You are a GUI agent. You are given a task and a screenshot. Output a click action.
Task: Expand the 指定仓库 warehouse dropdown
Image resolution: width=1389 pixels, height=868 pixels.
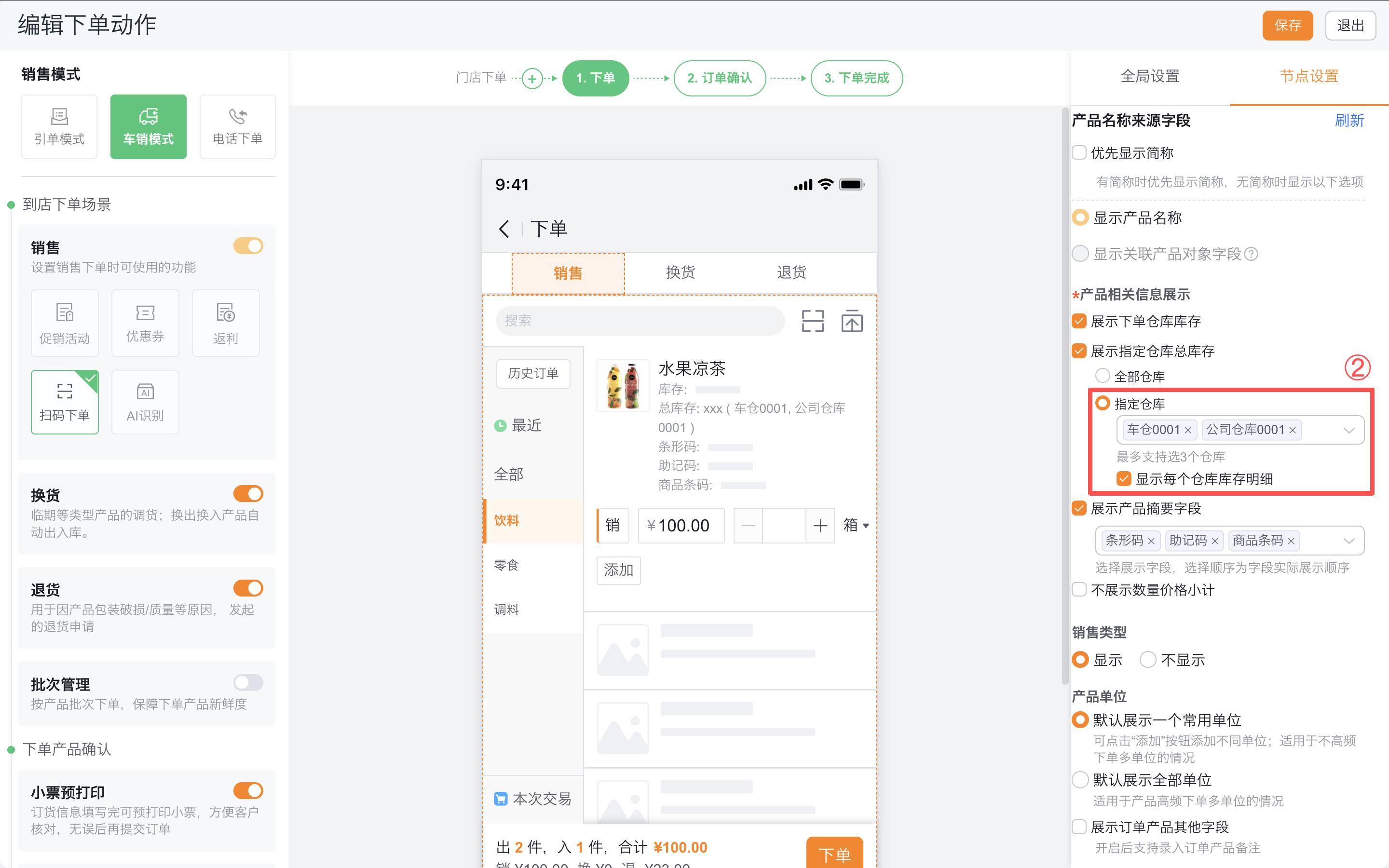pyautogui.click(x=1349, y=430)
